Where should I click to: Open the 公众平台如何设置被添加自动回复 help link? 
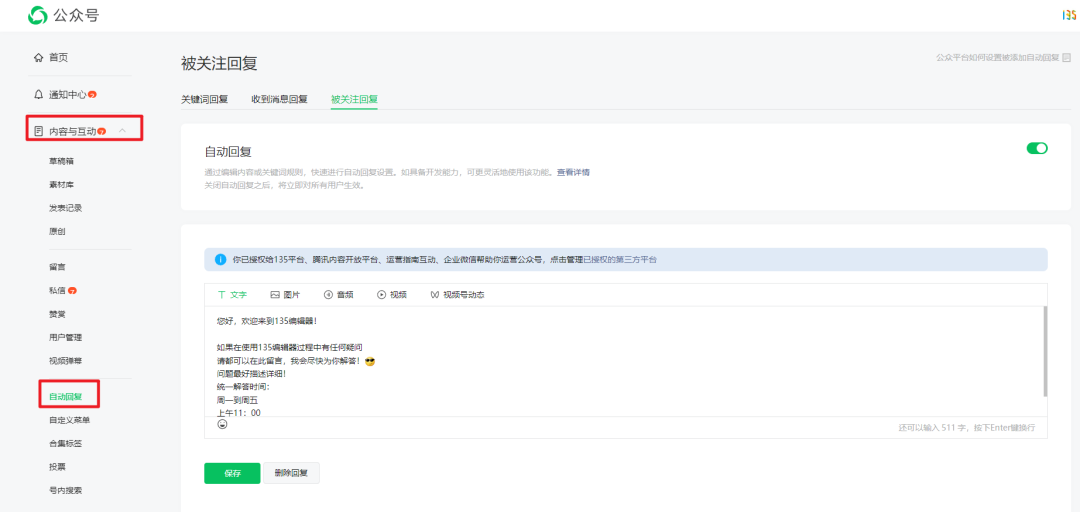click(997, 58)
